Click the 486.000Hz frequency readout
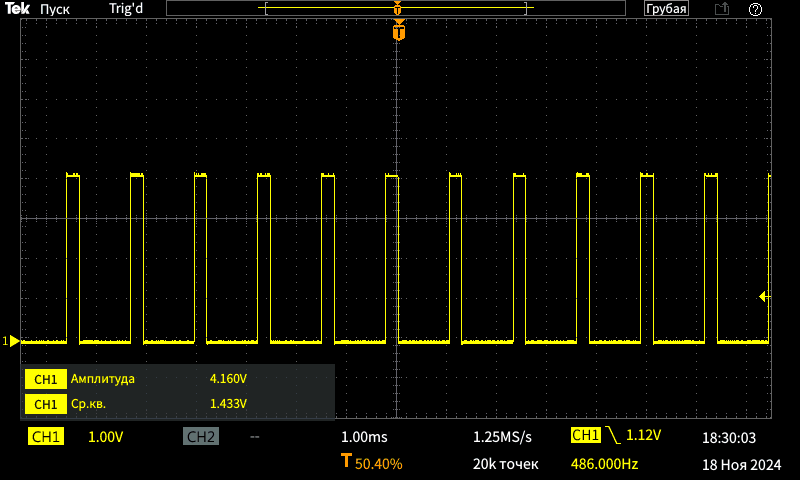 coord(604,464)
